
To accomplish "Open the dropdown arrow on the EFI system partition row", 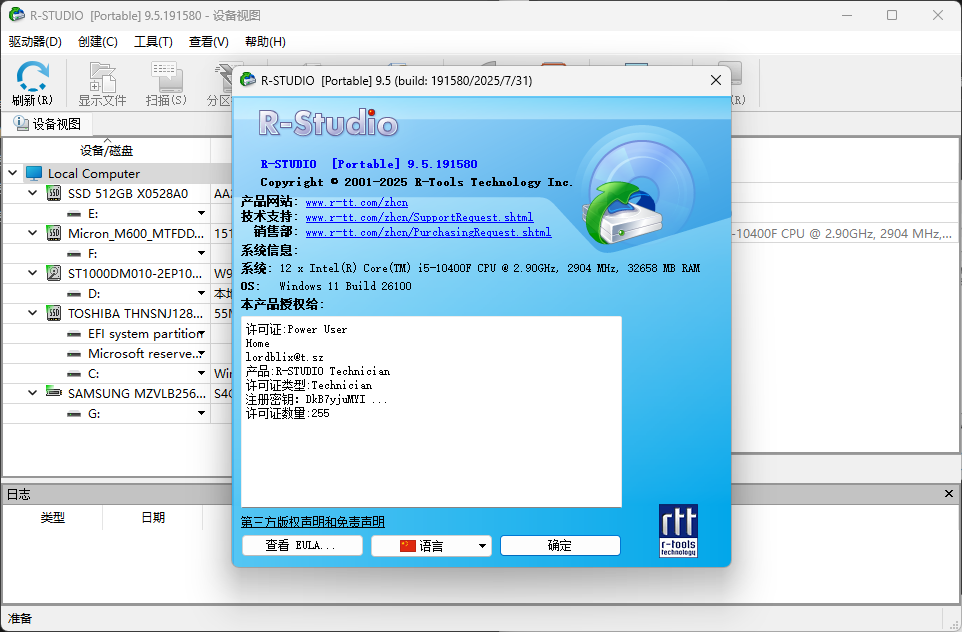I will [201, 334].
